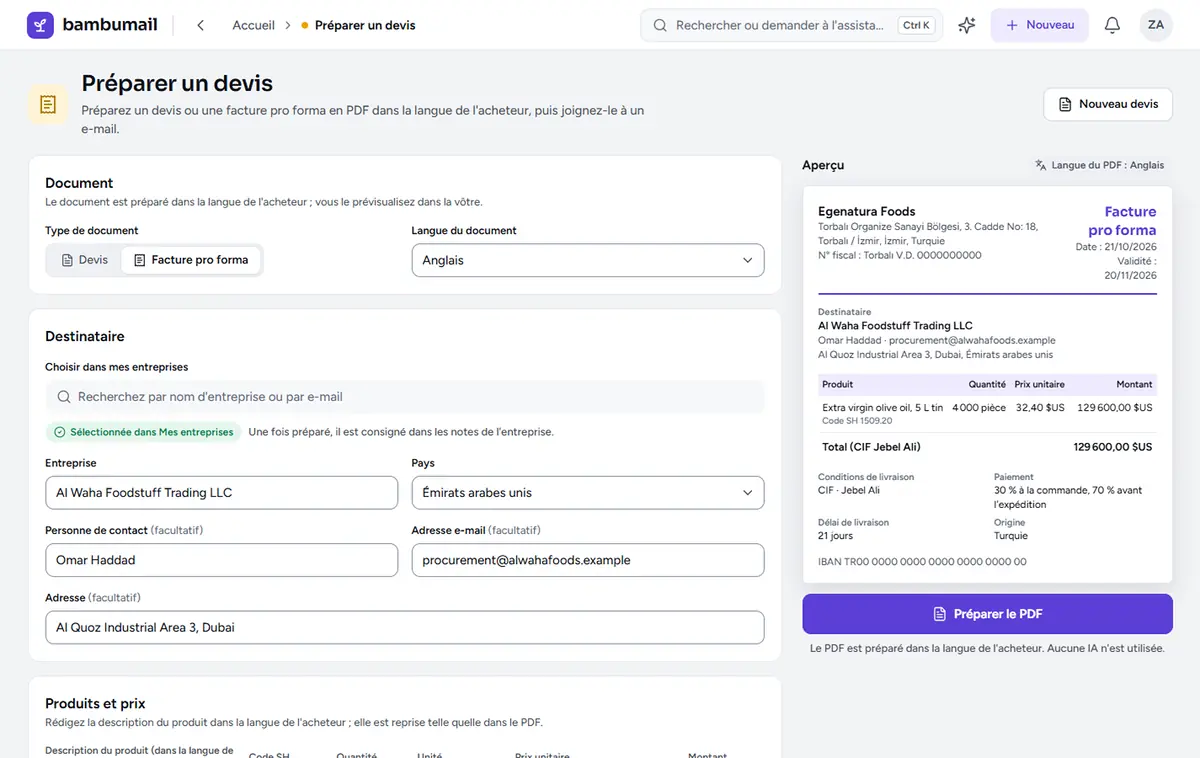Screen dimensions: 1200x758
Task: Open the ZA user avatar menu
Action: tap(1156, 25)
